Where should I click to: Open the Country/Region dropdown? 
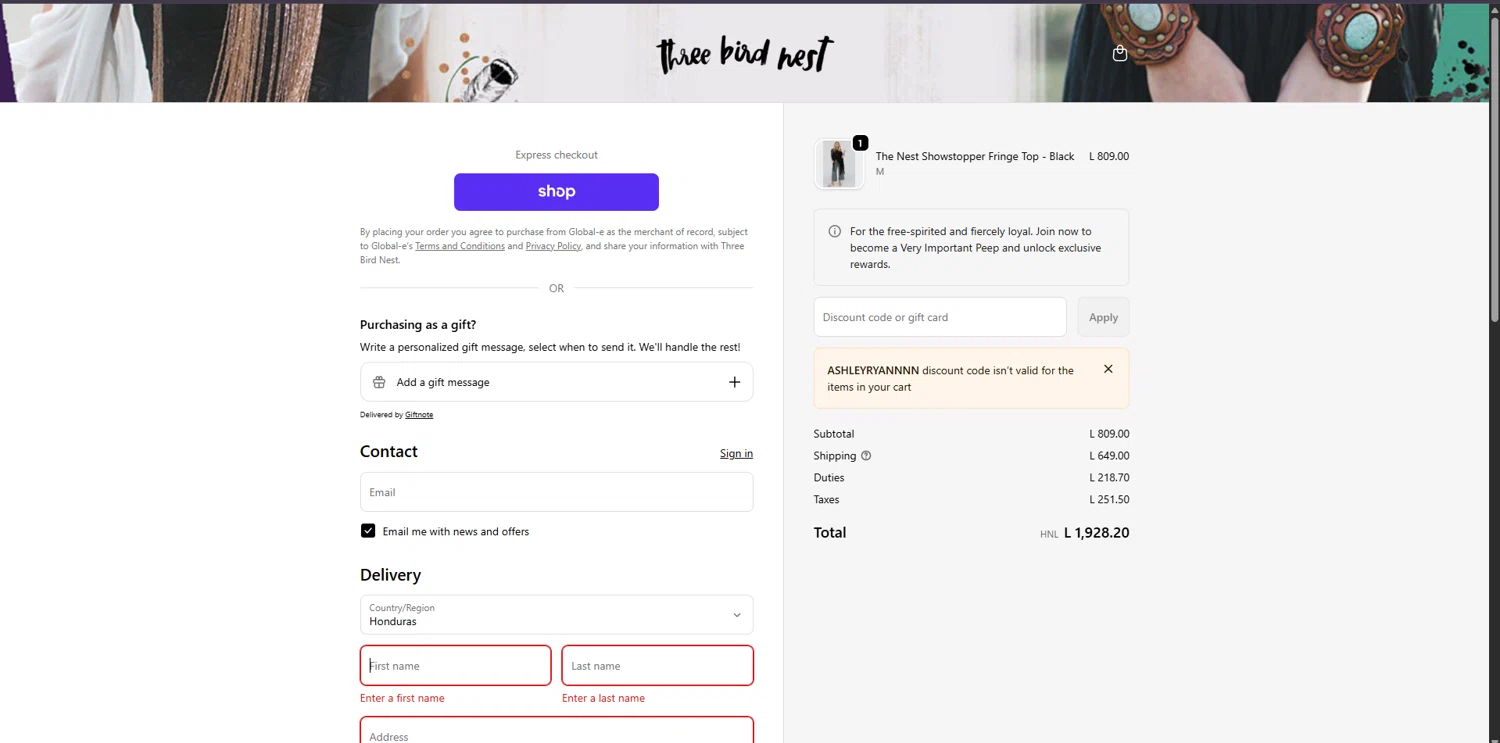pyautogui.click(x=556, y=615)
